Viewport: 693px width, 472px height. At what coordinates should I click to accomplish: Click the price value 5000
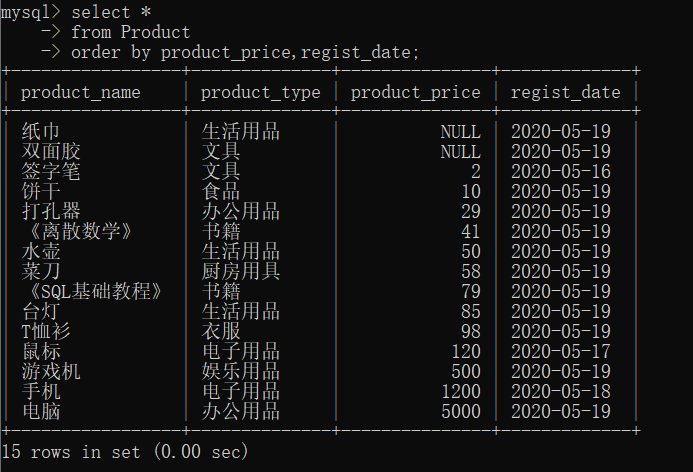[461, 411]
